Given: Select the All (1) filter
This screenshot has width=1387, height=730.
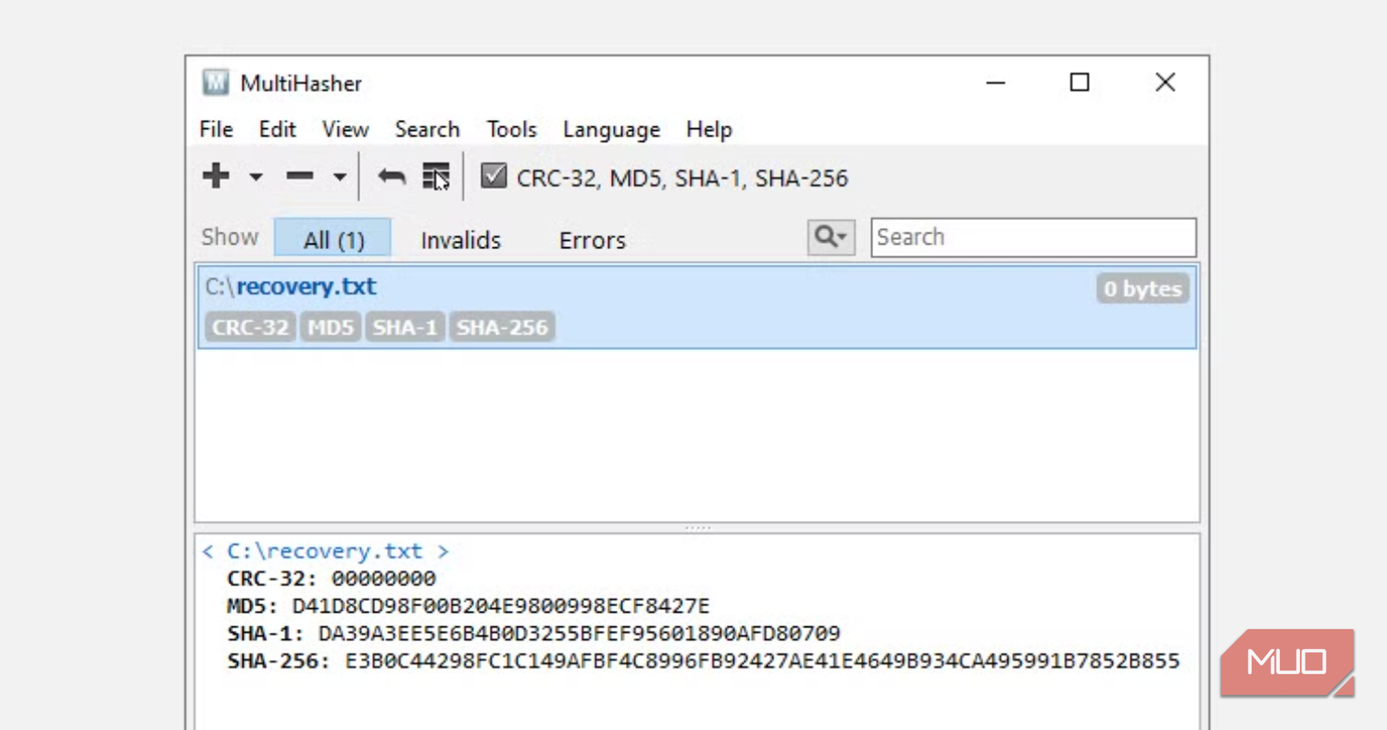Looking at the screenshot, I should [333, 239].
